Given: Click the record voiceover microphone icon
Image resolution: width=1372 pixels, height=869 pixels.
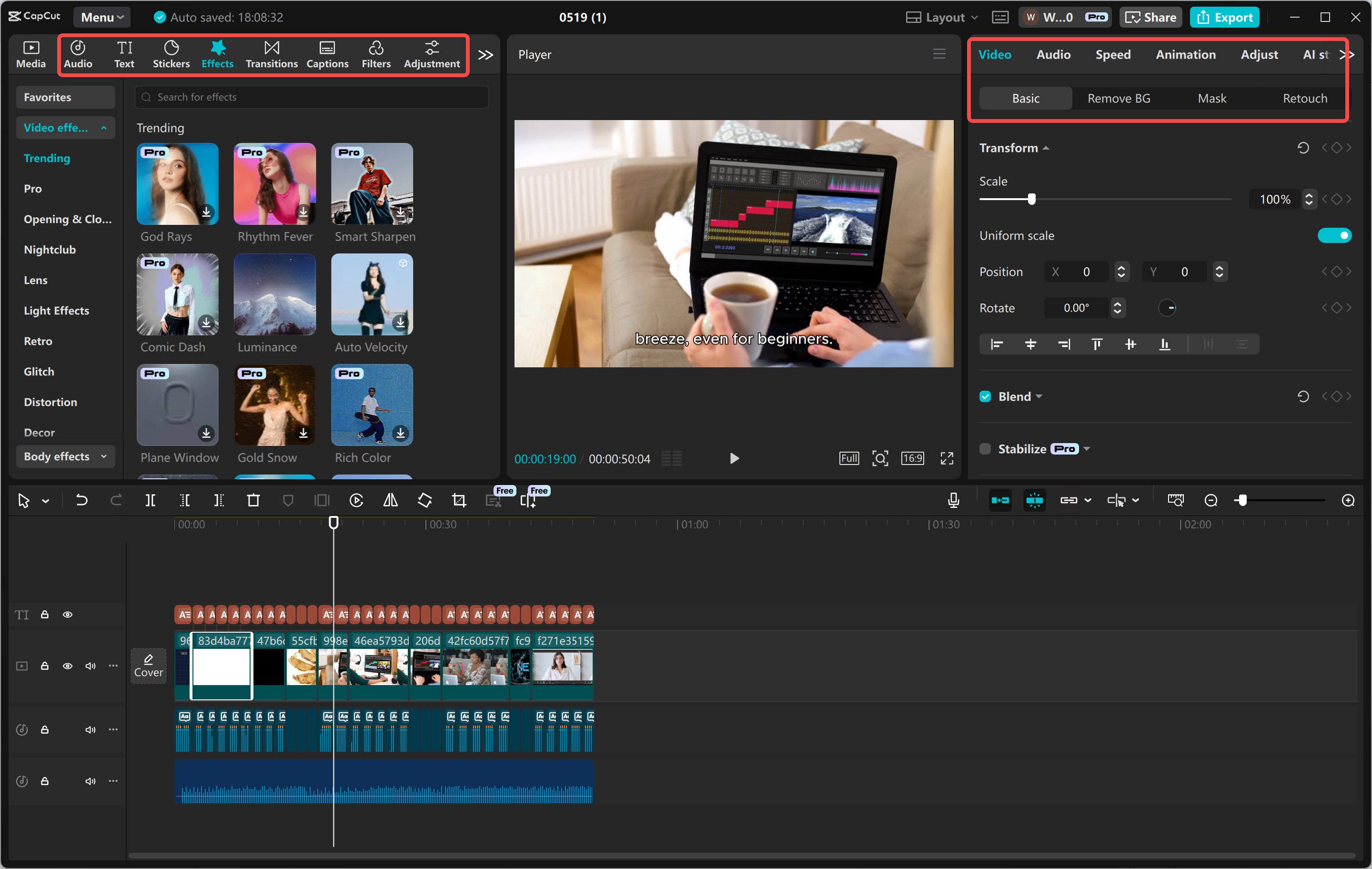Looking at the screenshot, I should (x=953, y=500).
